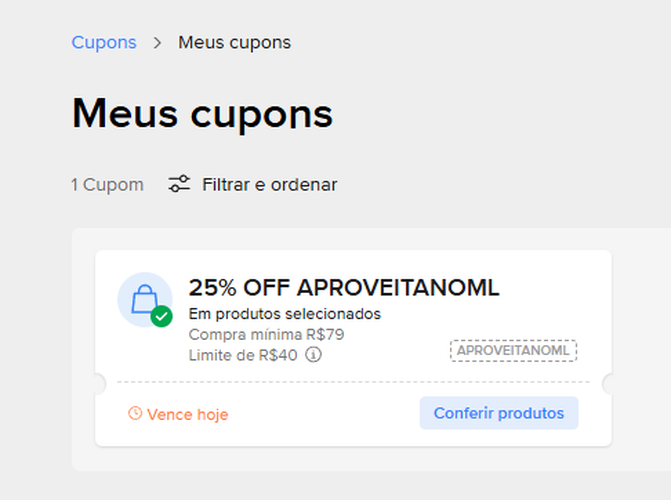Open the info icon beside Limite de R$40

(x=313, y=355)
